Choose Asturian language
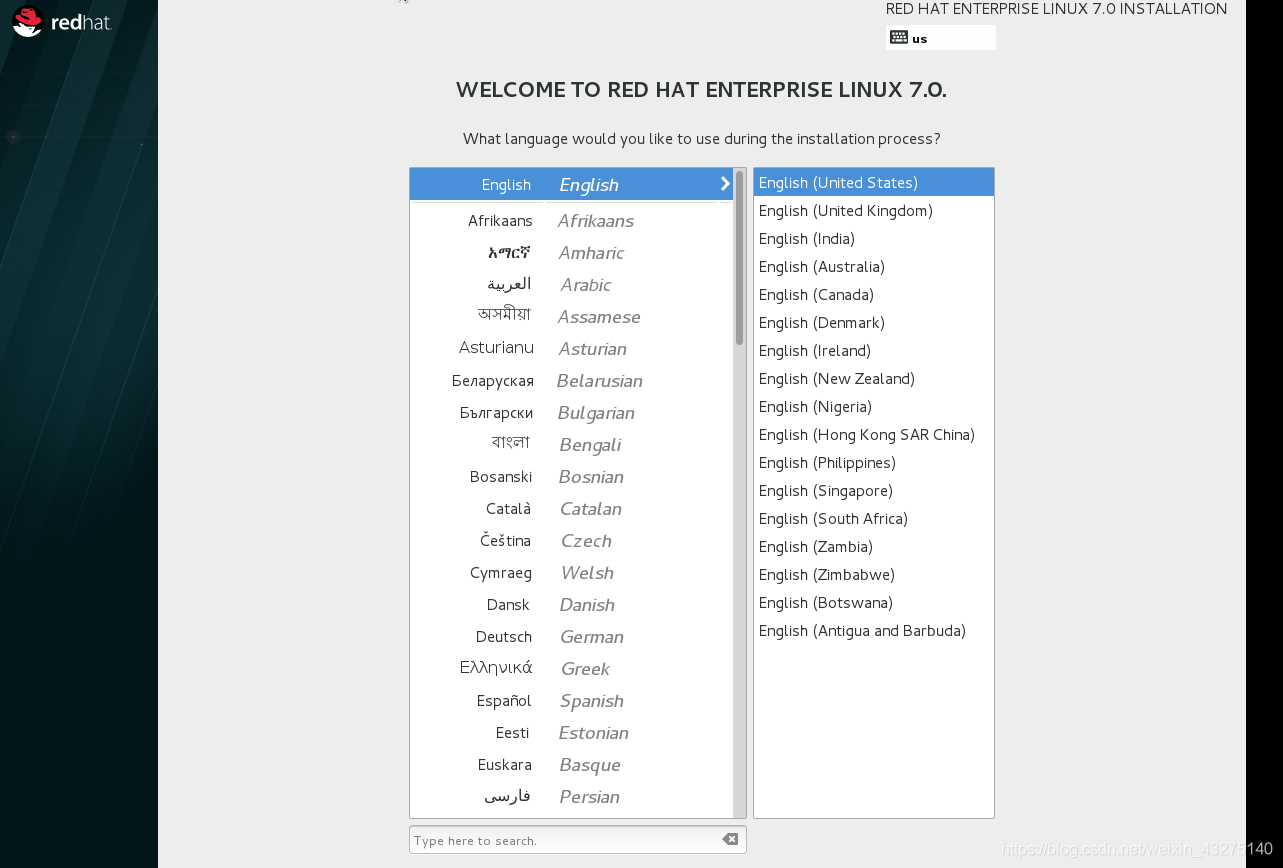The width and height of the screenshot is (1283, 868). pyautogui.click(x=571, y=349)
